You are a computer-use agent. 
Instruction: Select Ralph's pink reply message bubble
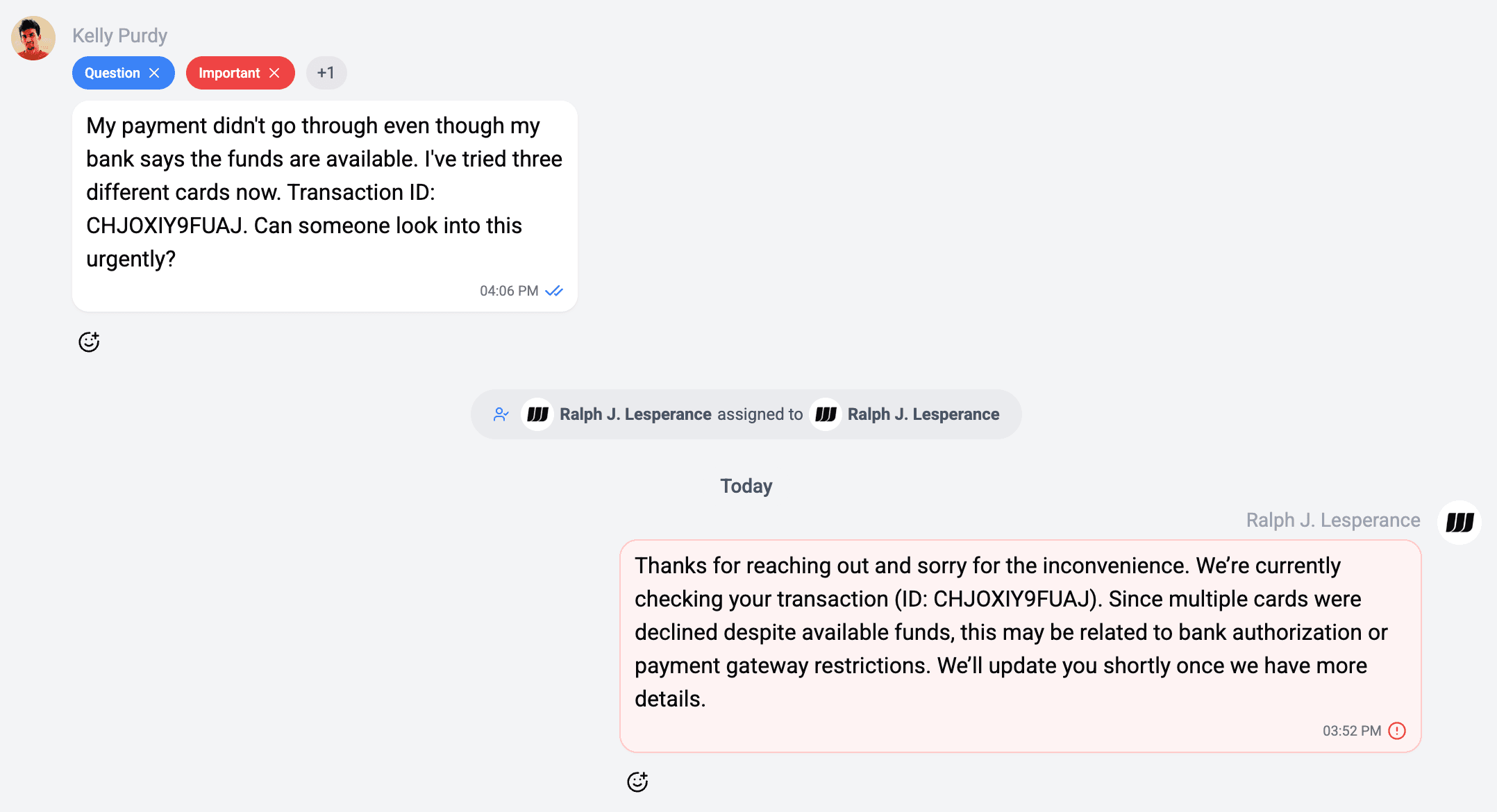[1019, 632]
